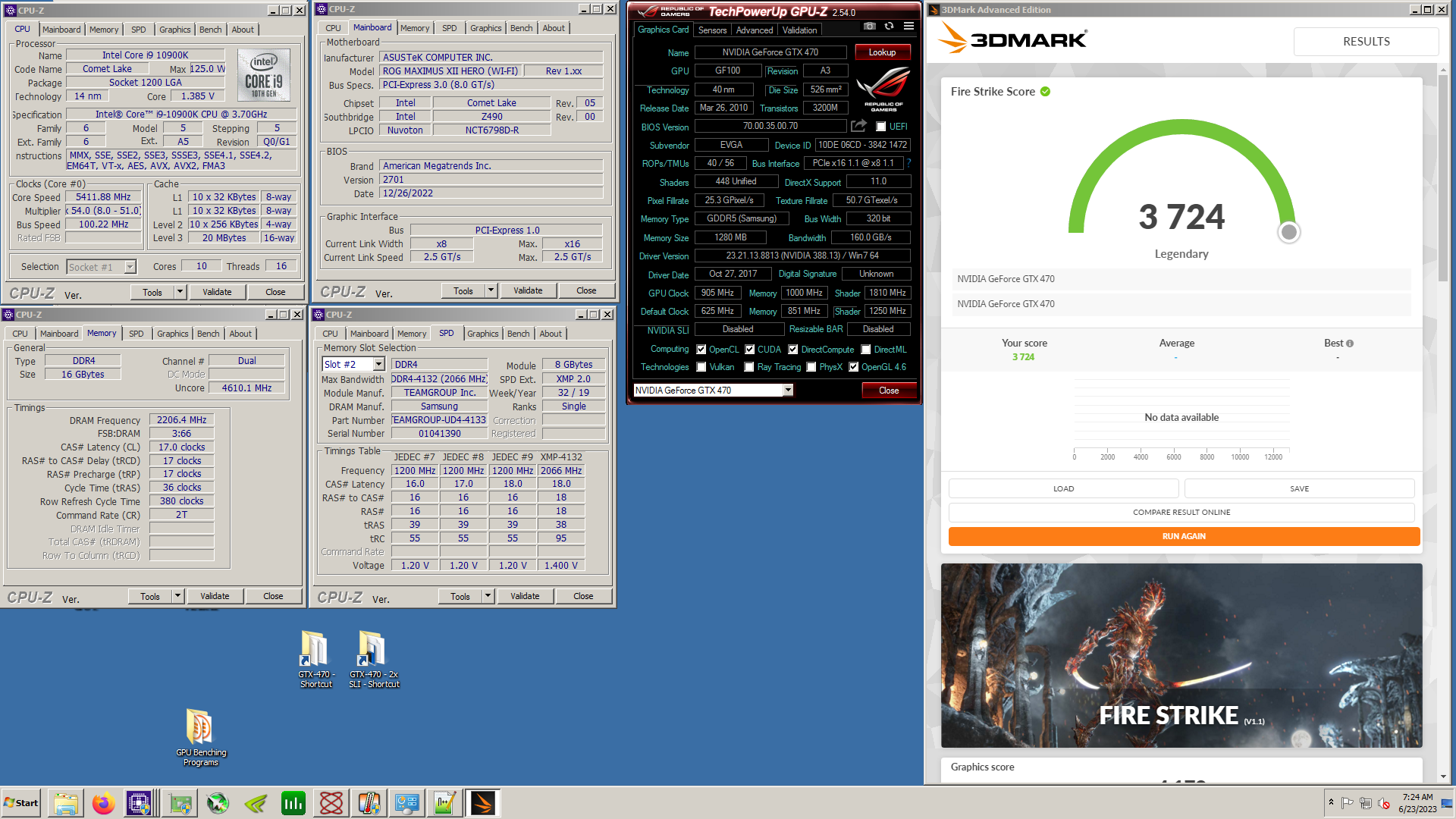
Task: Click the GPU-Z refresh icon
Action: [889, 26]
